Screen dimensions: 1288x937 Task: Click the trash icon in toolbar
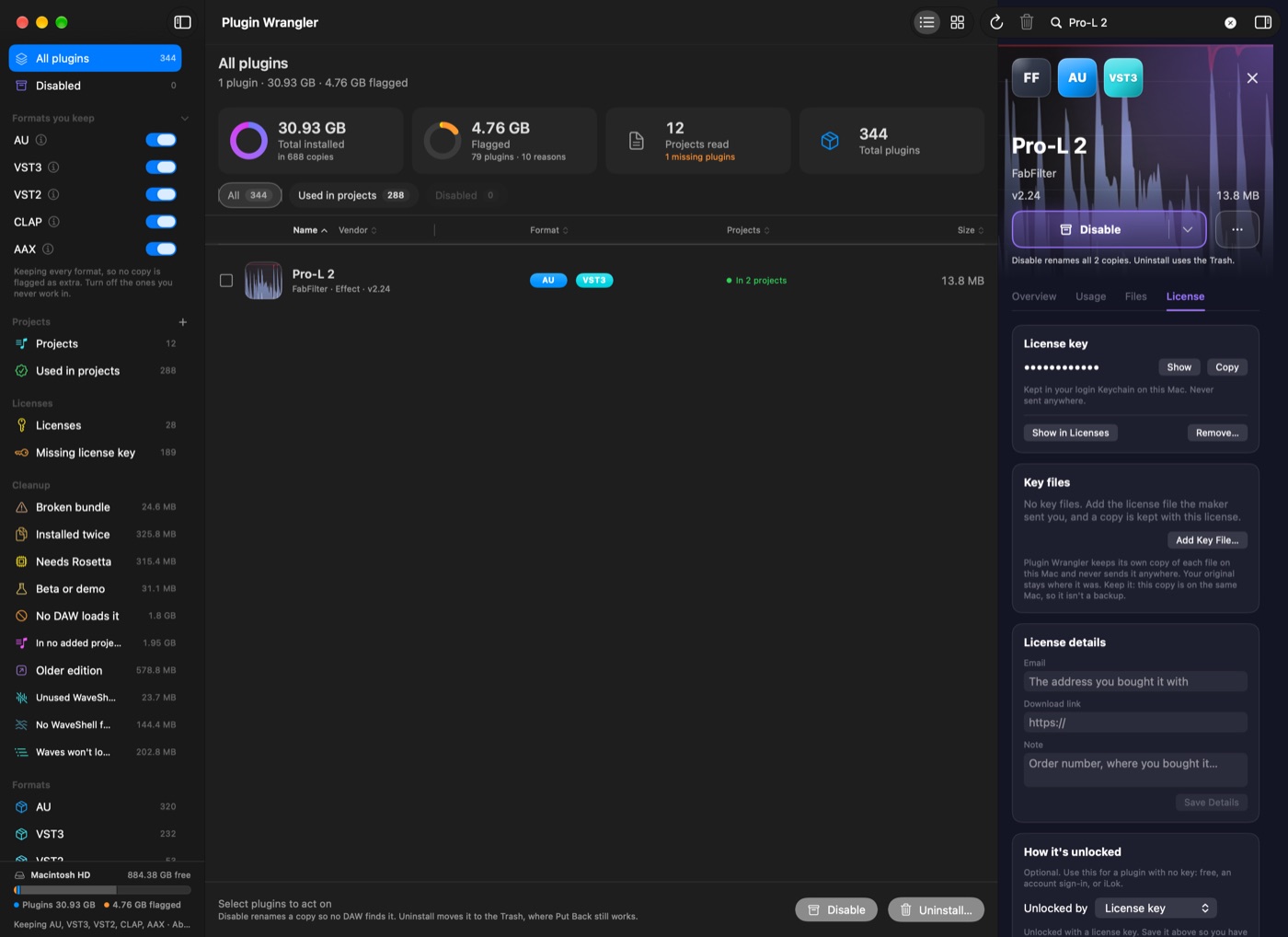point(1027,22)
